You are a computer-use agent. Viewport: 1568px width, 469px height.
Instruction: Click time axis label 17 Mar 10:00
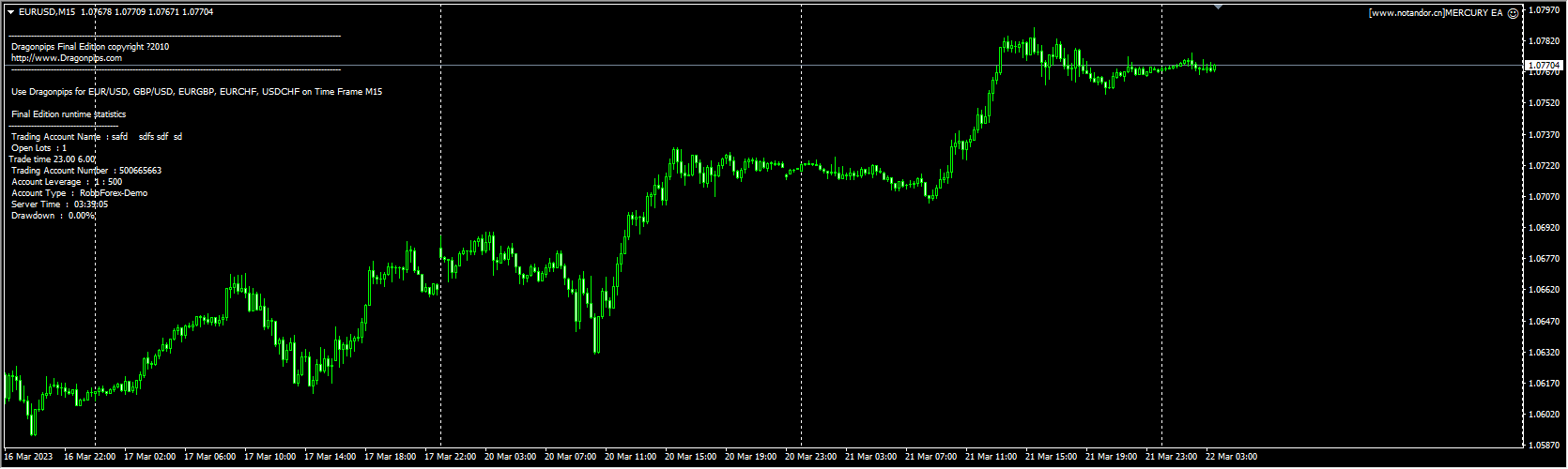pos(270,457)
